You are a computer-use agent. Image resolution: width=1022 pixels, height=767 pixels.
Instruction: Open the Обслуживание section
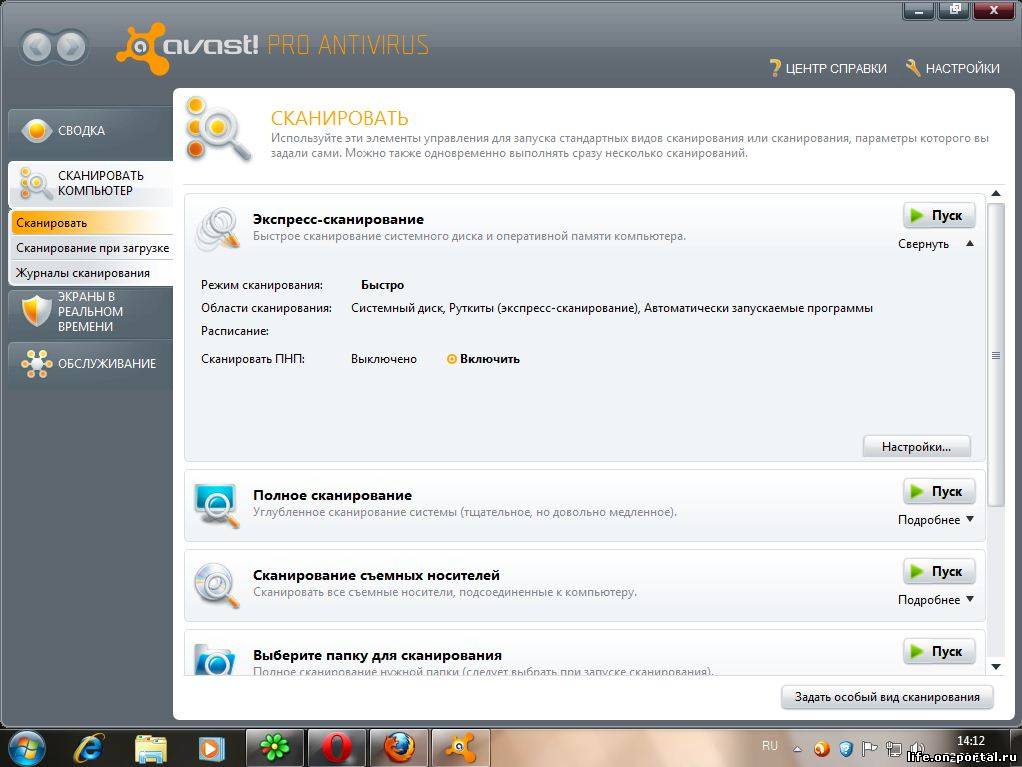90,364
